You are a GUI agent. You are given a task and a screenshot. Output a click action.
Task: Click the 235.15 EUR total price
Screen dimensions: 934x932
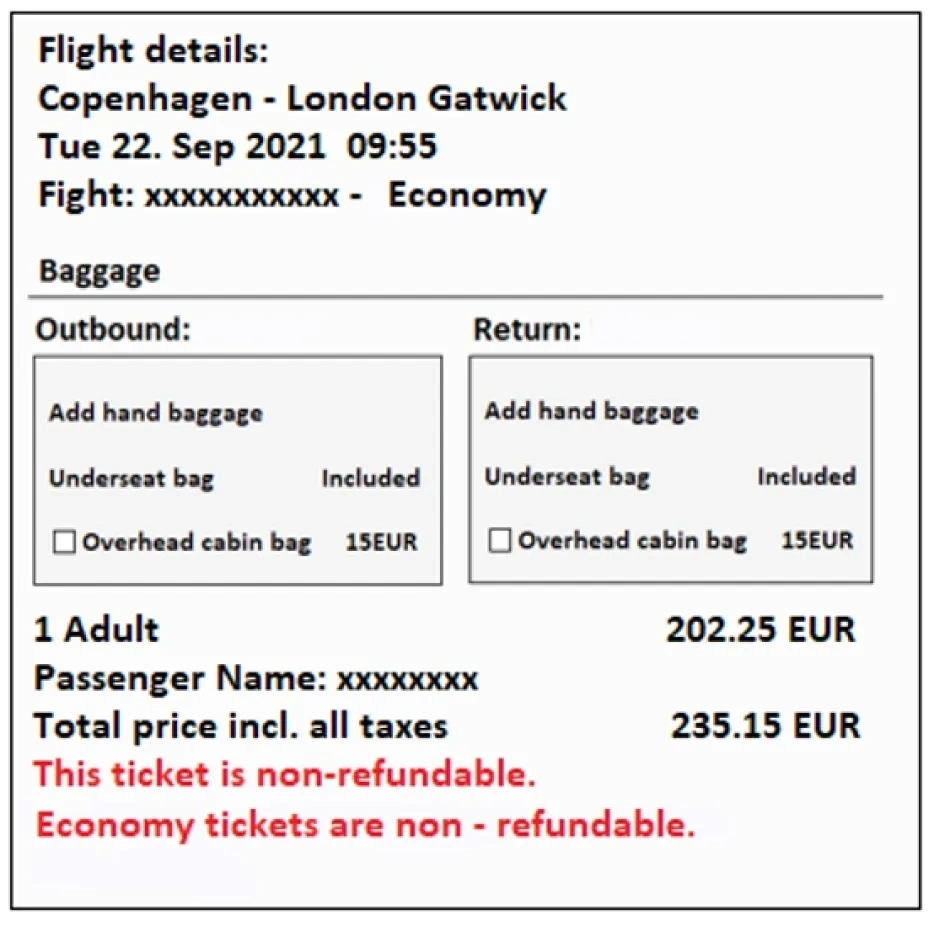click(765, 725)
